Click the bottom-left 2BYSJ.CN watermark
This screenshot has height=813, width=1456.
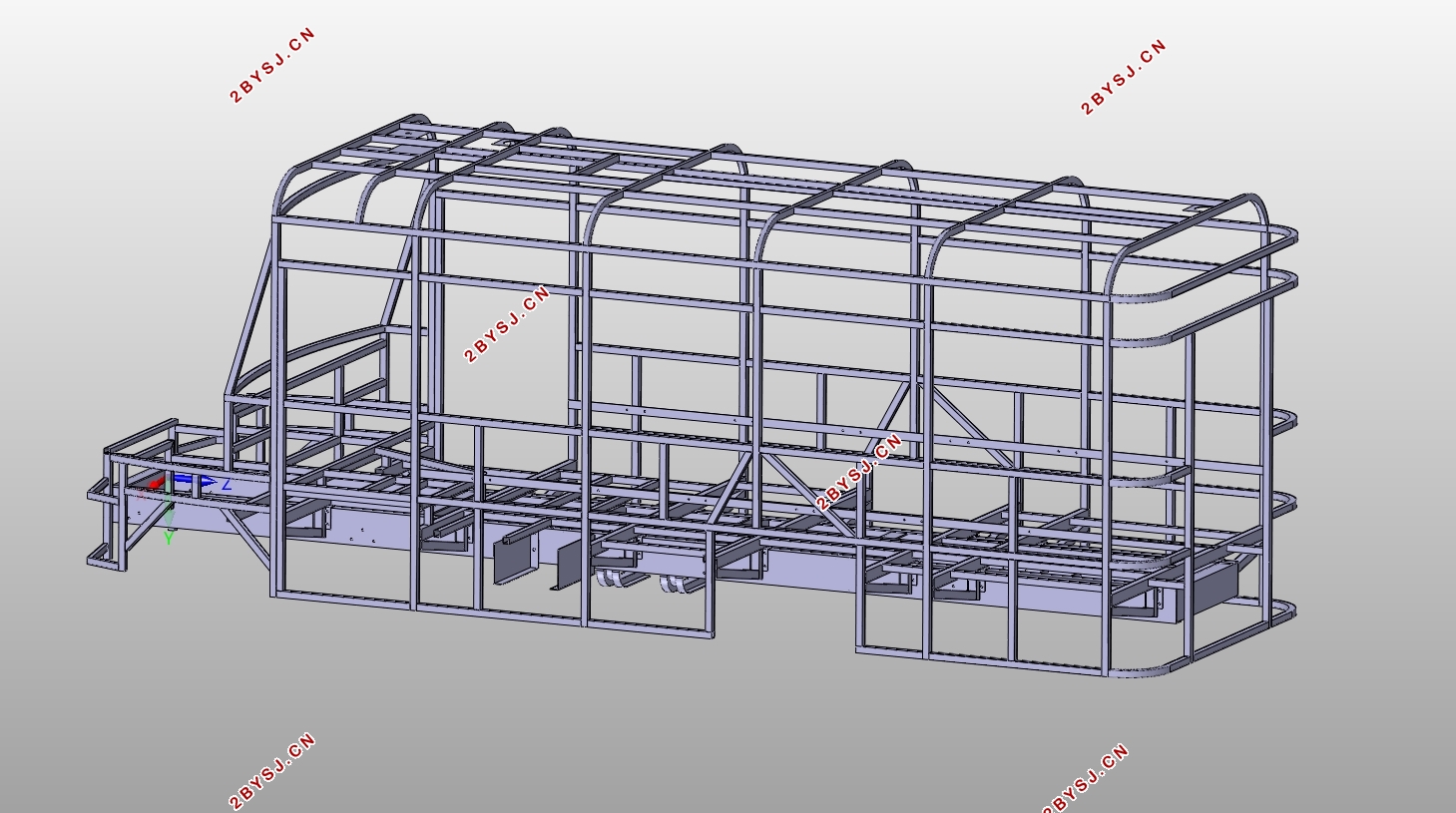272,771
